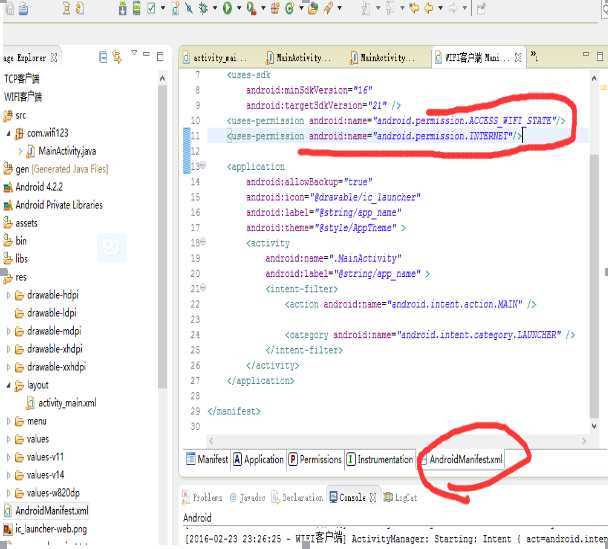This screenshot has width=608, height=549.
Task: Close the WIFI客户端 Manifest editor tab
Action: coord(518,57)
